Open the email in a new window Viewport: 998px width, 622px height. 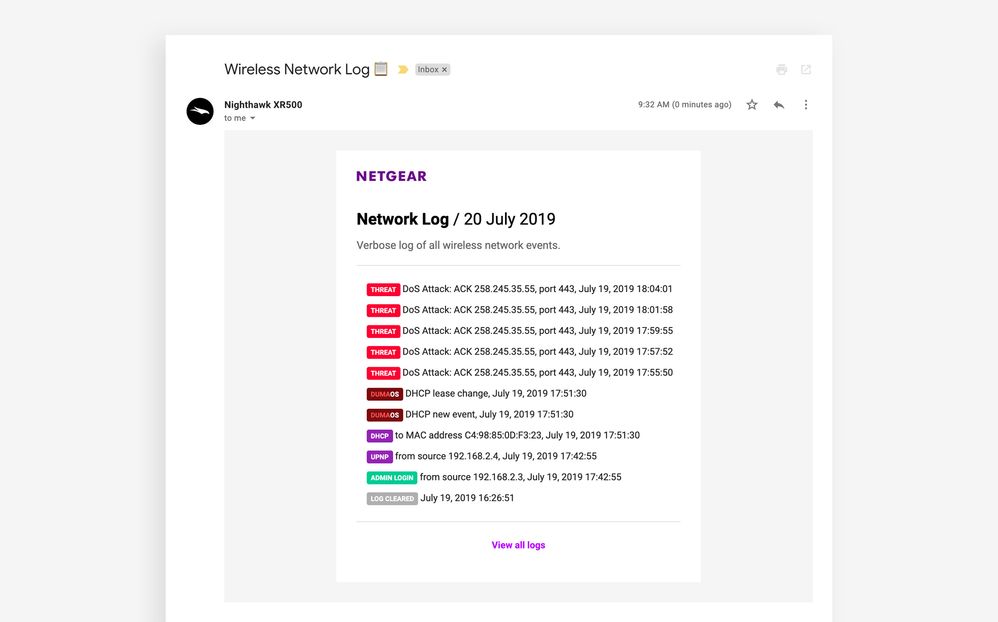point(806,69)
